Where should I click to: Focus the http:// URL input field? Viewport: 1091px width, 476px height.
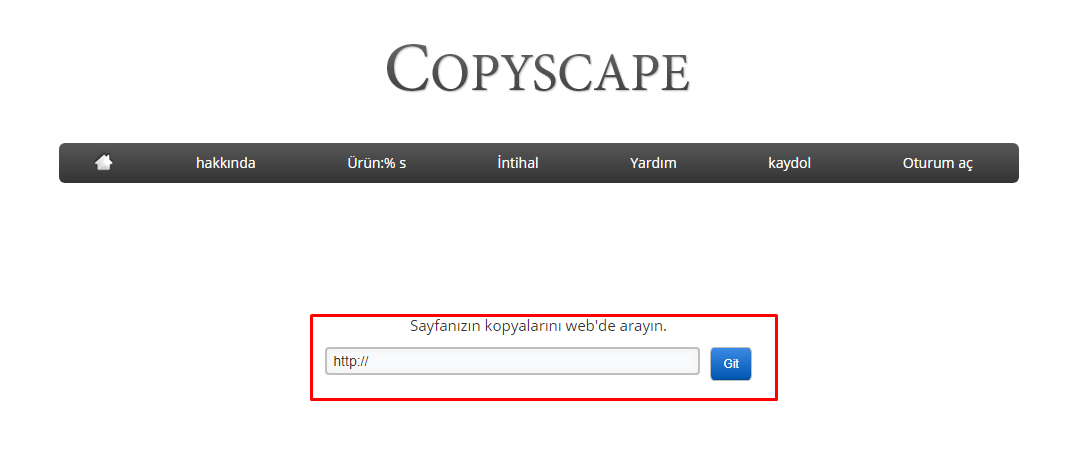click(512, 361)
